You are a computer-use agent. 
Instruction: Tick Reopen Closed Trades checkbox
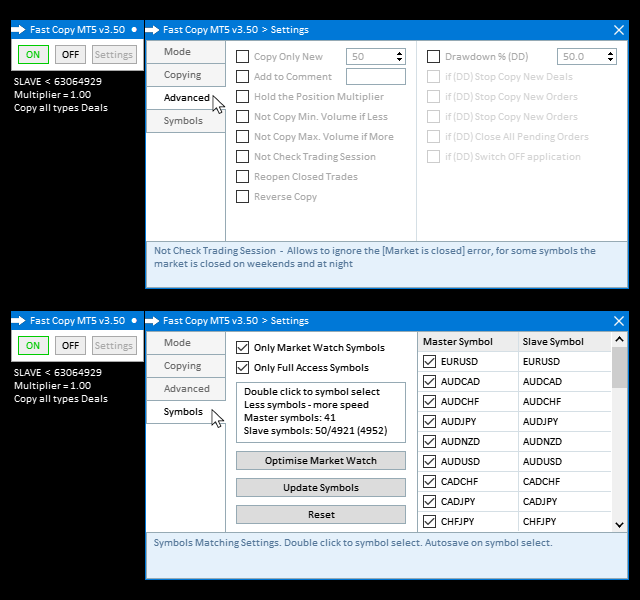[242, 177]
